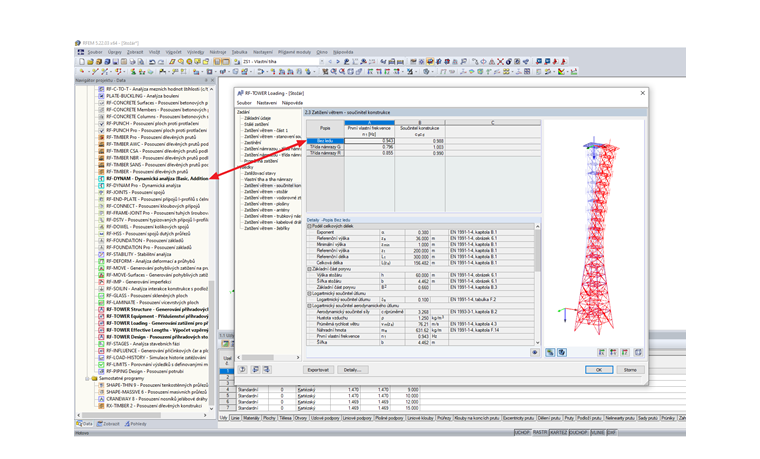
Task: Confirm dialog with OK button
Action: (x=599, y=370)
